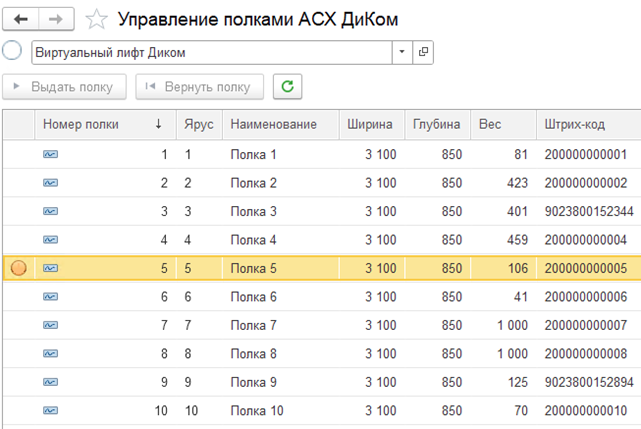Viewport: 641px width, 429px height.
Task: Expand the Виртуальный лифт Диком dropdown
Action: (402, 52)
